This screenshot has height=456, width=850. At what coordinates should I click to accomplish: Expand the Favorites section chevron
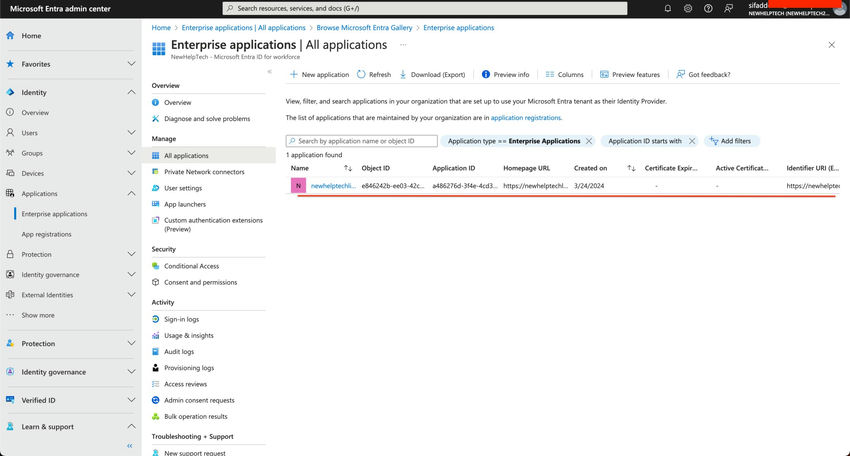[x=131, y=64]
